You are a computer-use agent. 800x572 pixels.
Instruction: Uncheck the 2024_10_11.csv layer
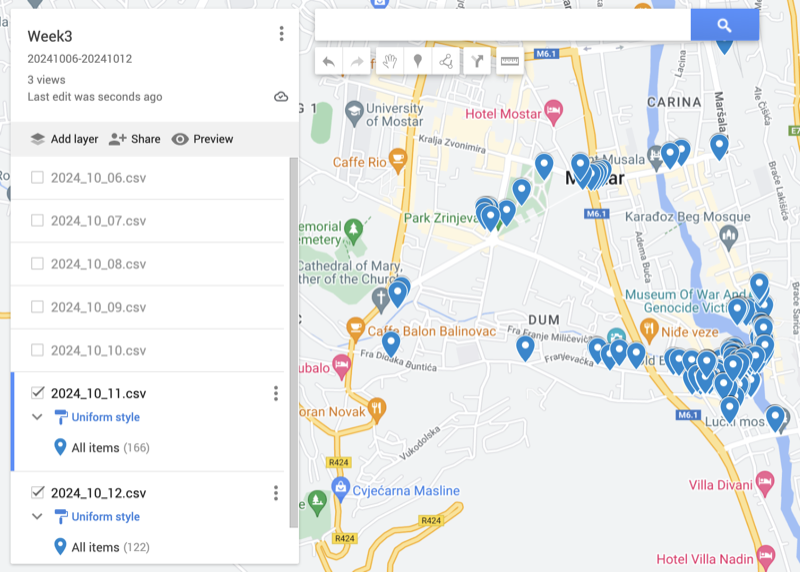(x=37, y=393)
